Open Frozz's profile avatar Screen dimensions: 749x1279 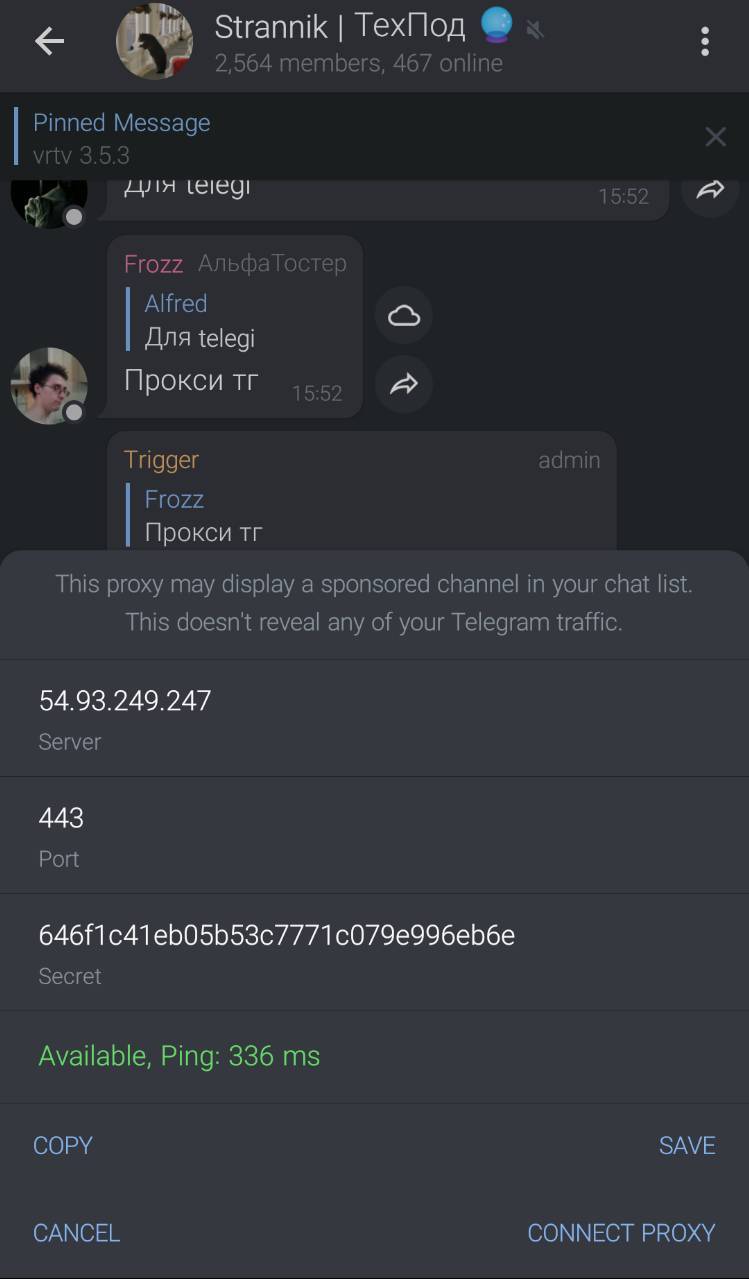click(x=49, y=386)
